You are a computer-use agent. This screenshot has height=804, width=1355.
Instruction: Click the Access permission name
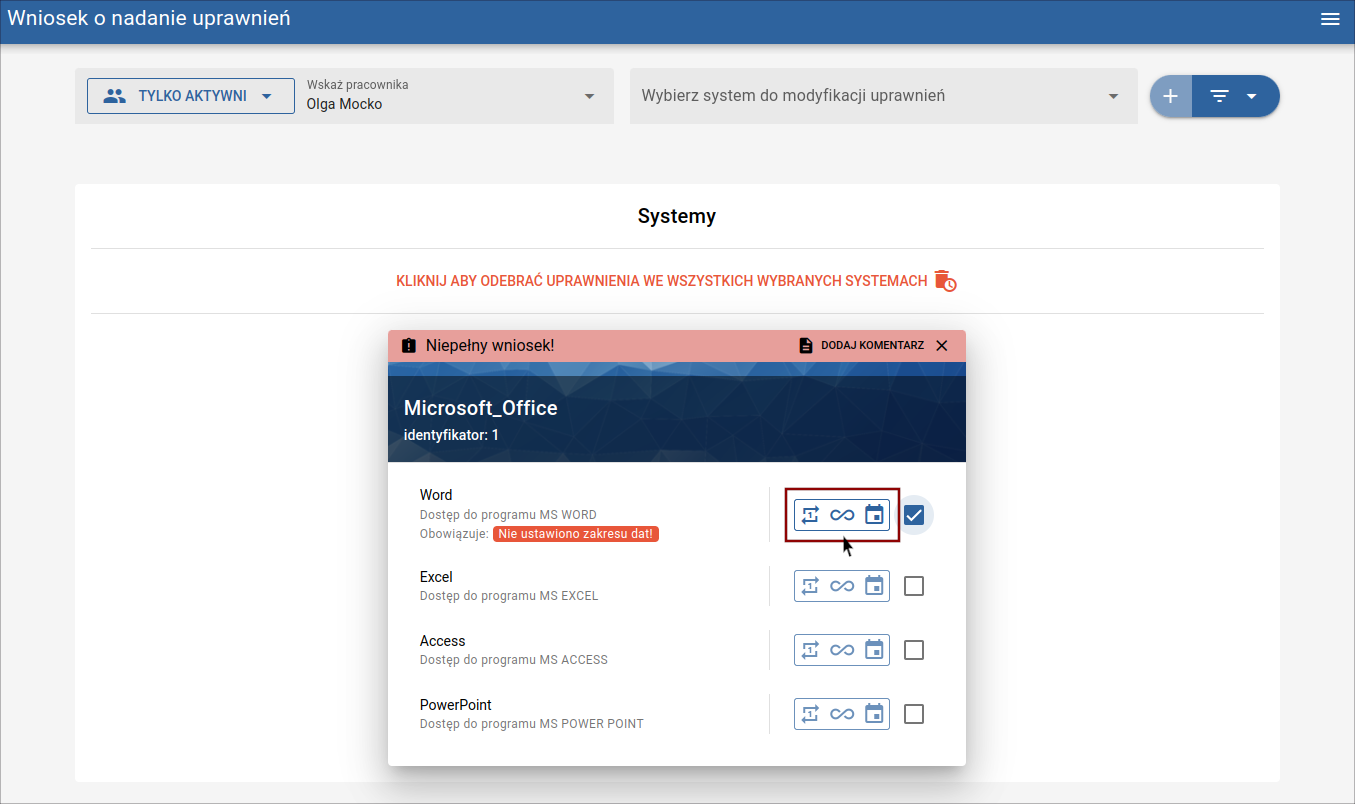point(443,641)
